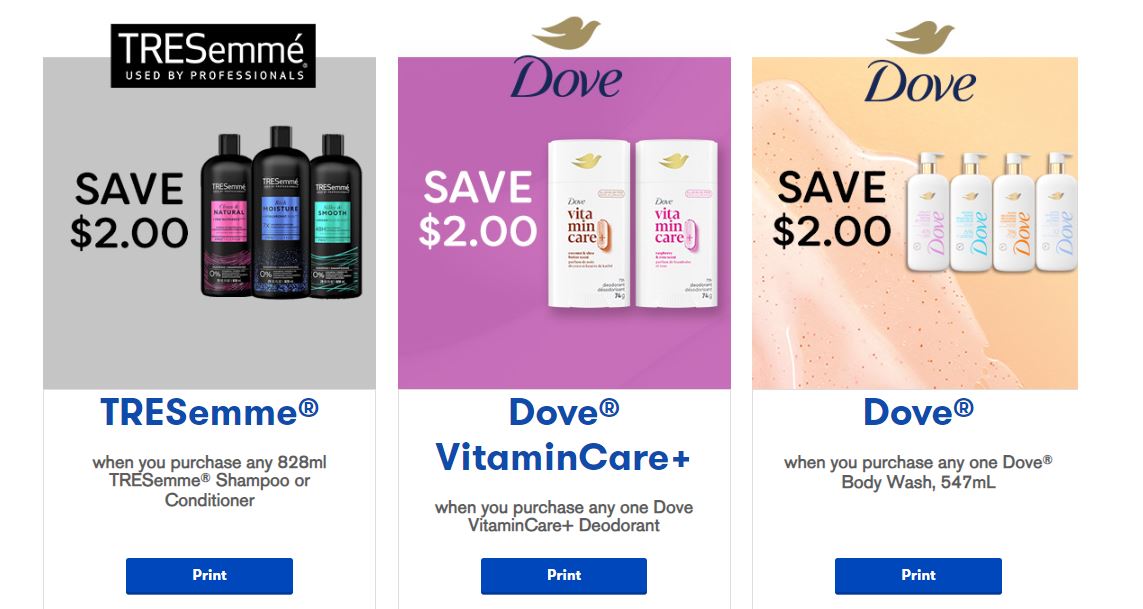1143x609 pixels.
Task: Click the TRESemmé Used by Professionals logo
Action: coord(213,55)
